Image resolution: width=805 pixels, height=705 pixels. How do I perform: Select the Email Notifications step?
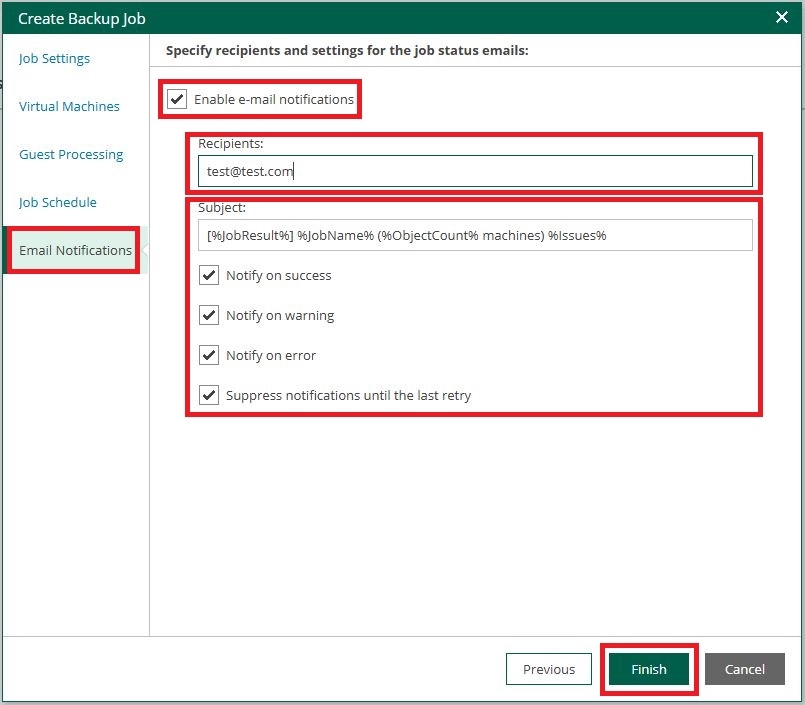click(x=75, y=250)
